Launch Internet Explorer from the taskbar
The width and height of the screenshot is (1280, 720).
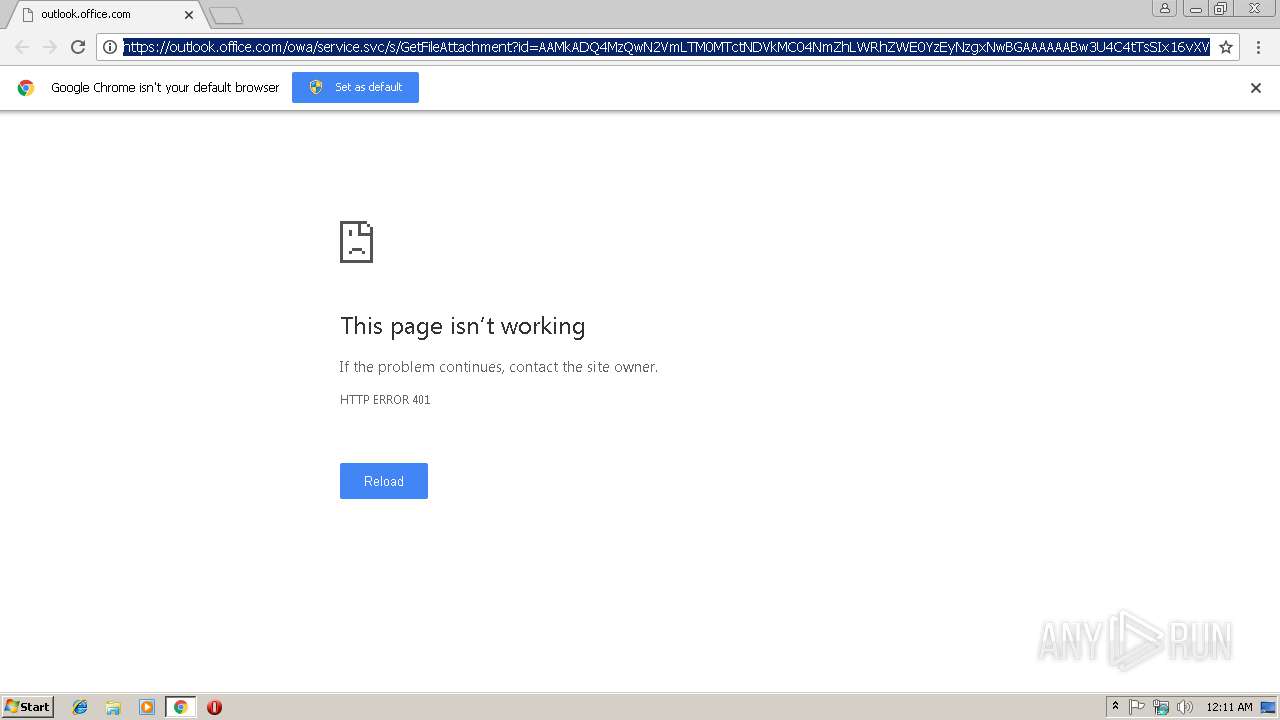(x=80, y=707)
